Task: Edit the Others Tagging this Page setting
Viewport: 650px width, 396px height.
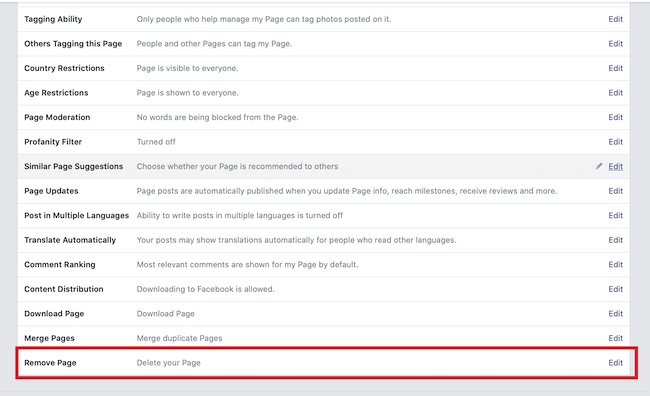Action: pyautogui.click(x=616, y=44)
